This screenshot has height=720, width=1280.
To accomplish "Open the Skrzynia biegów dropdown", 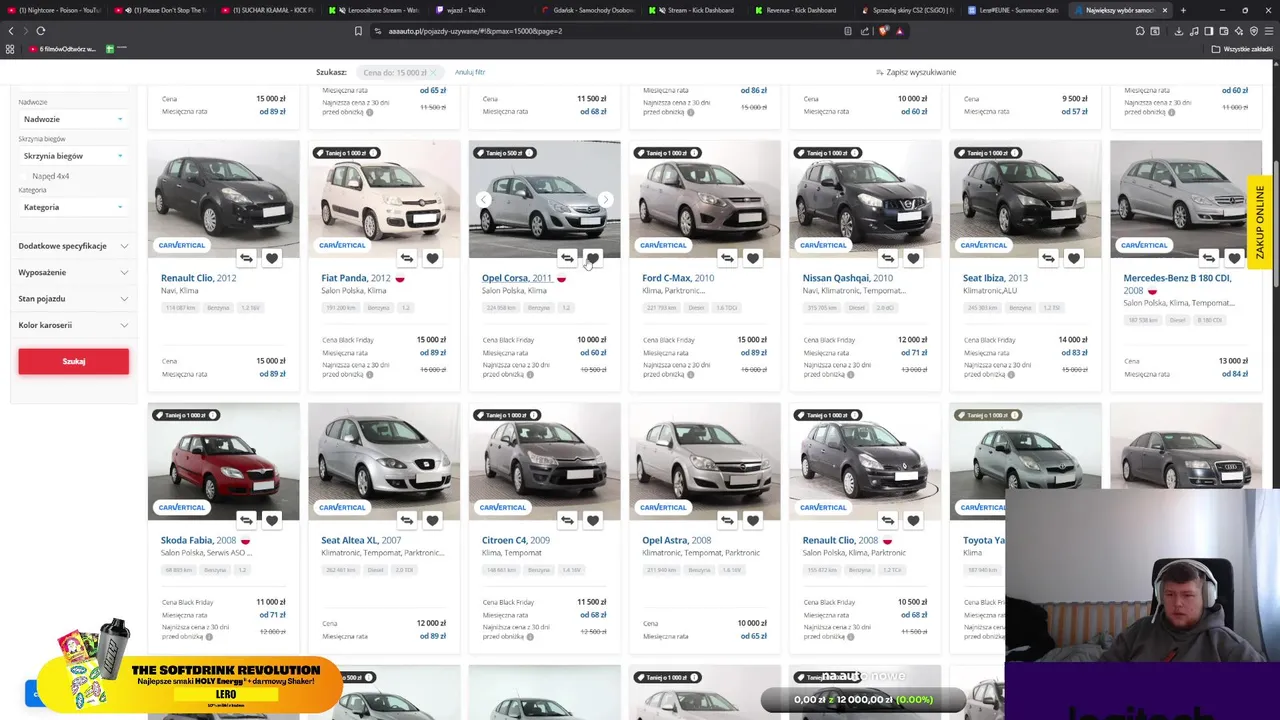I will [x=73, y=156].
